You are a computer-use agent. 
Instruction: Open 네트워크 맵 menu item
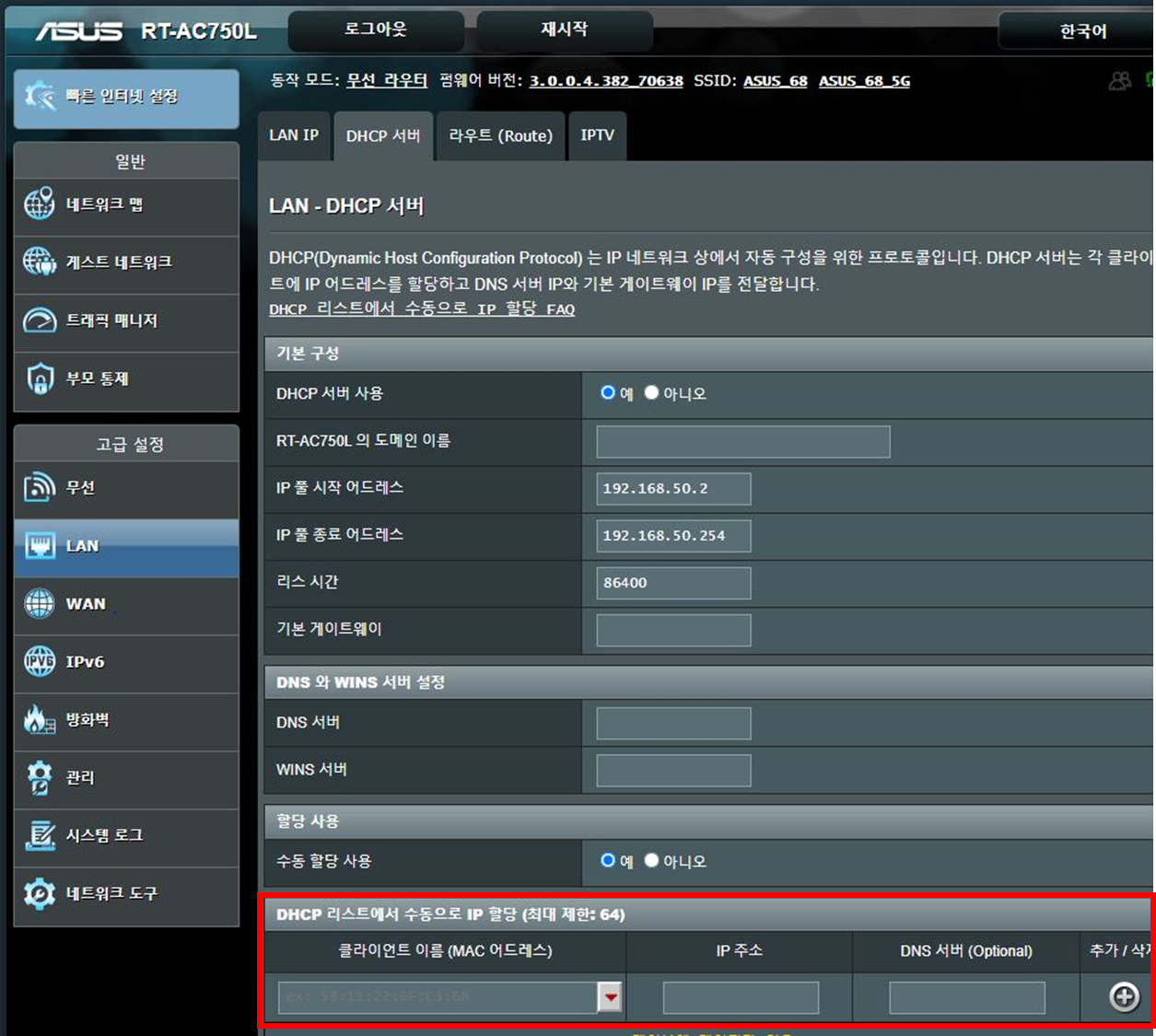click(x=126, y=204)
